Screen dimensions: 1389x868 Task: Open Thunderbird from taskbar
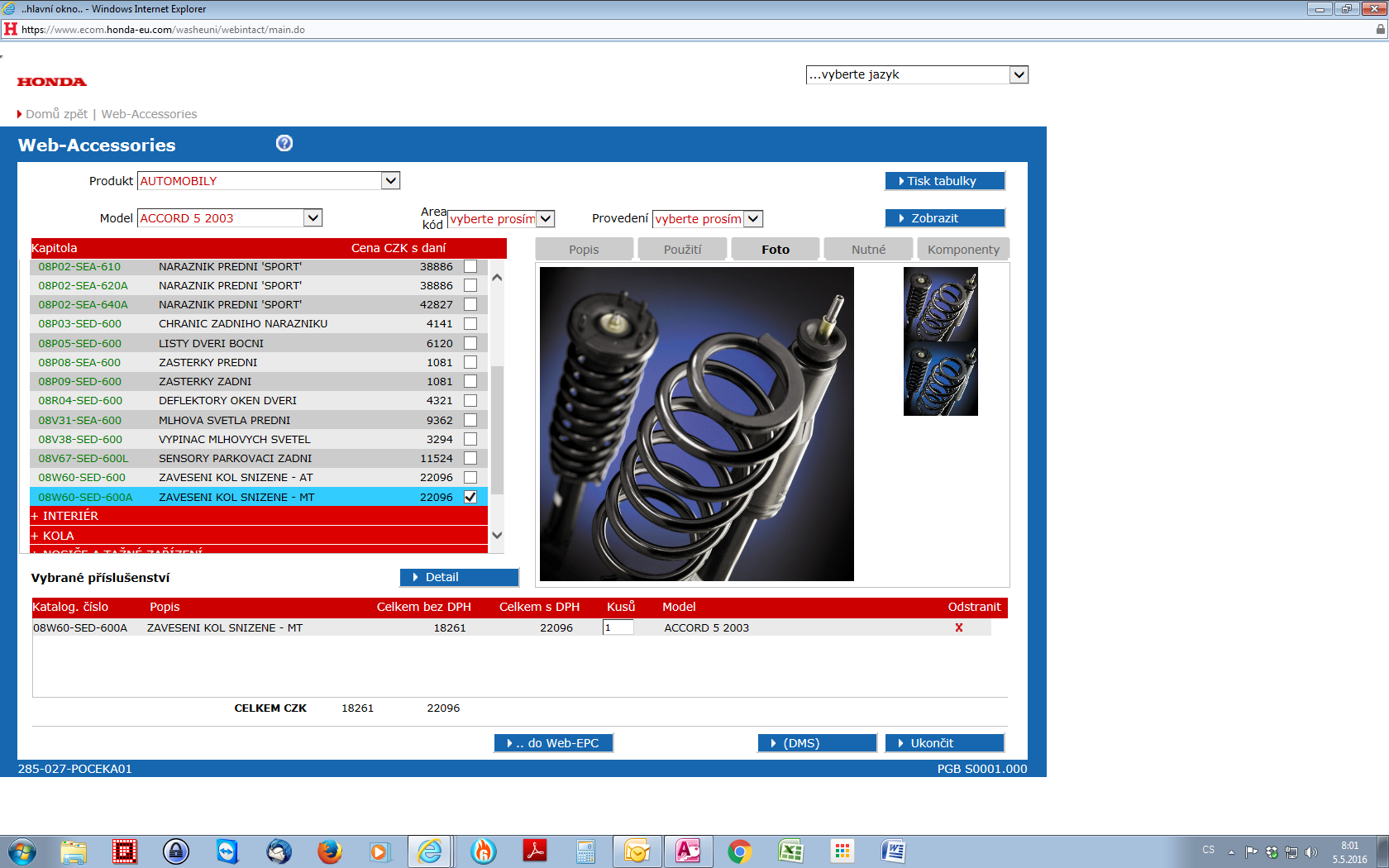[279, 851]
